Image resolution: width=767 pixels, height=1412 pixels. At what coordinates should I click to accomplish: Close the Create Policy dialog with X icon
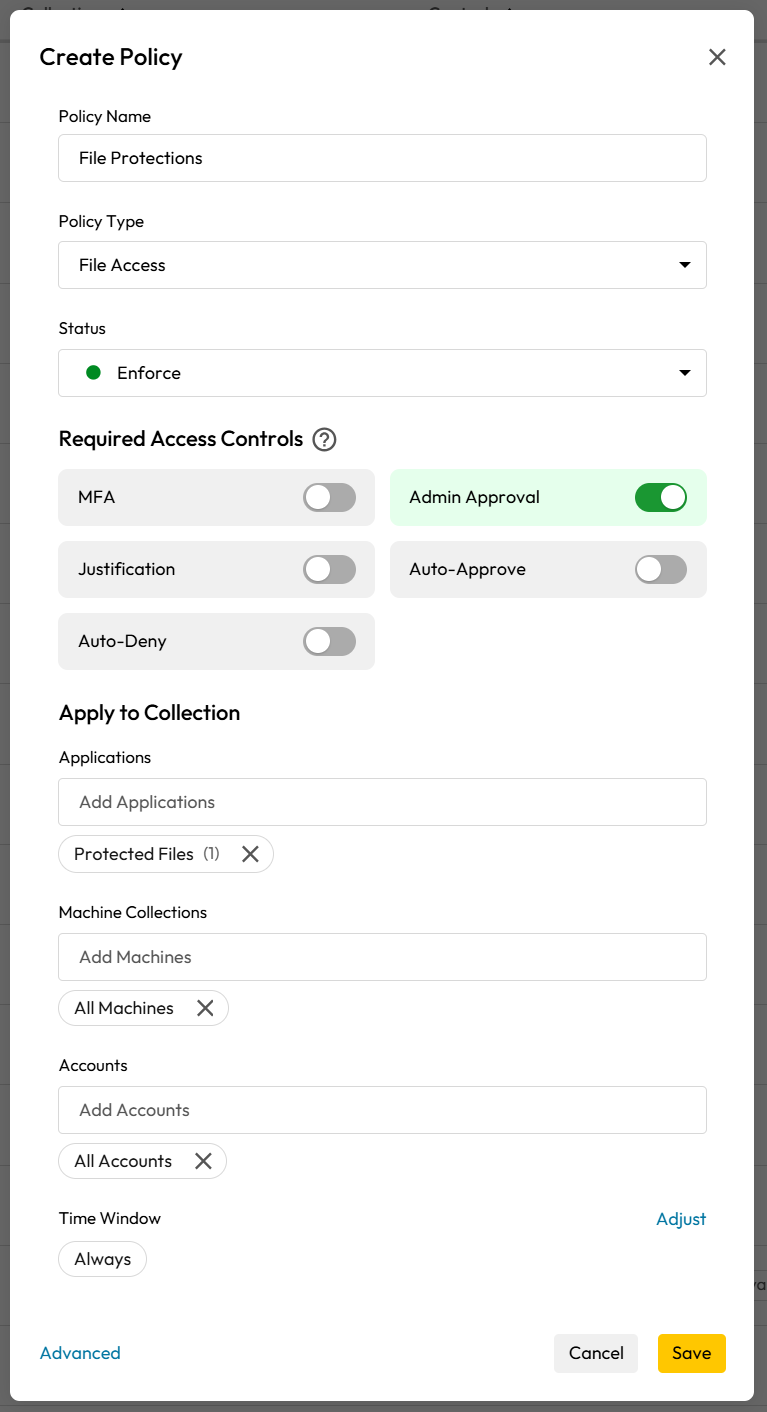point(717,57)
